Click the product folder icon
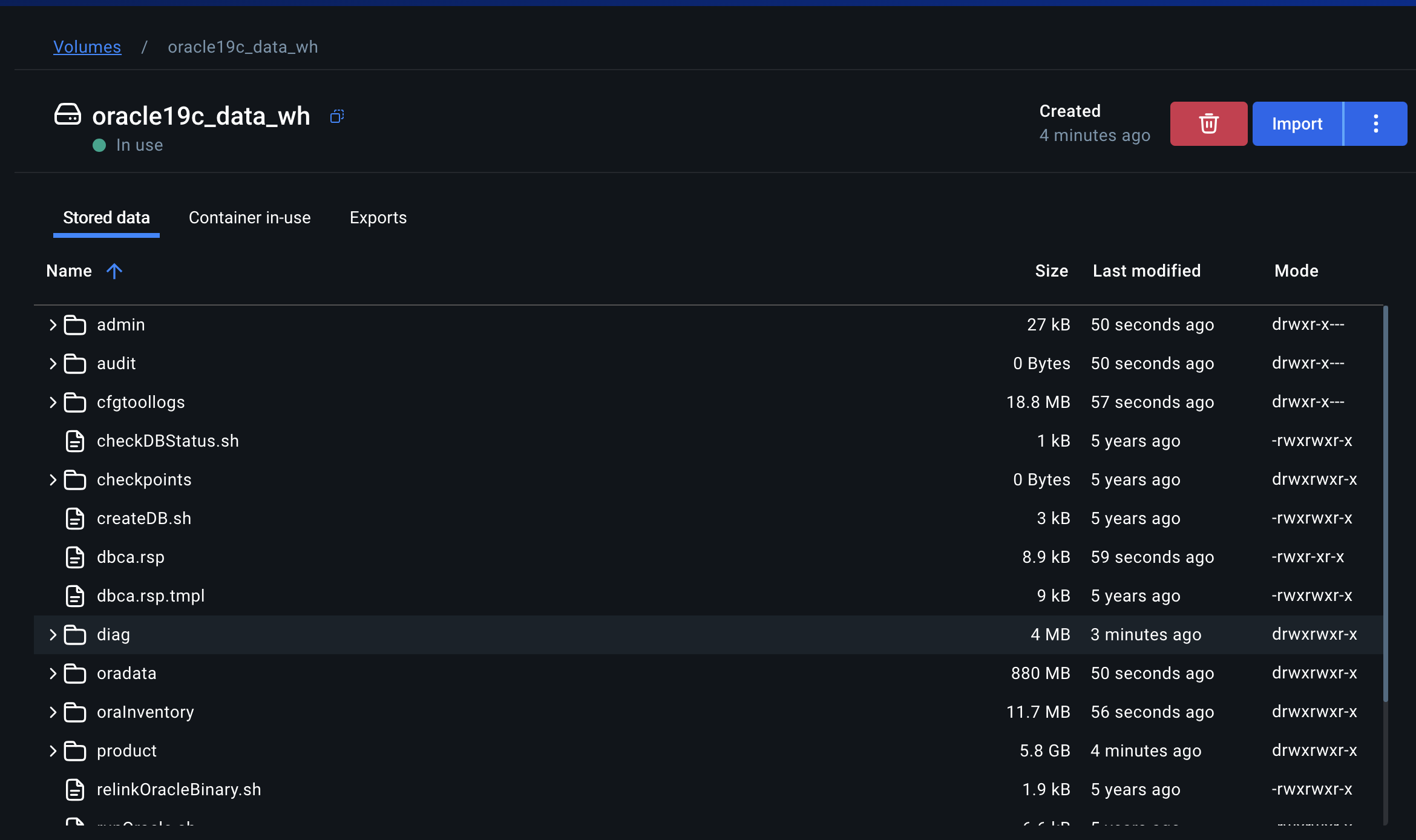Screen dimensions: 1416x840 pos(75,751)
